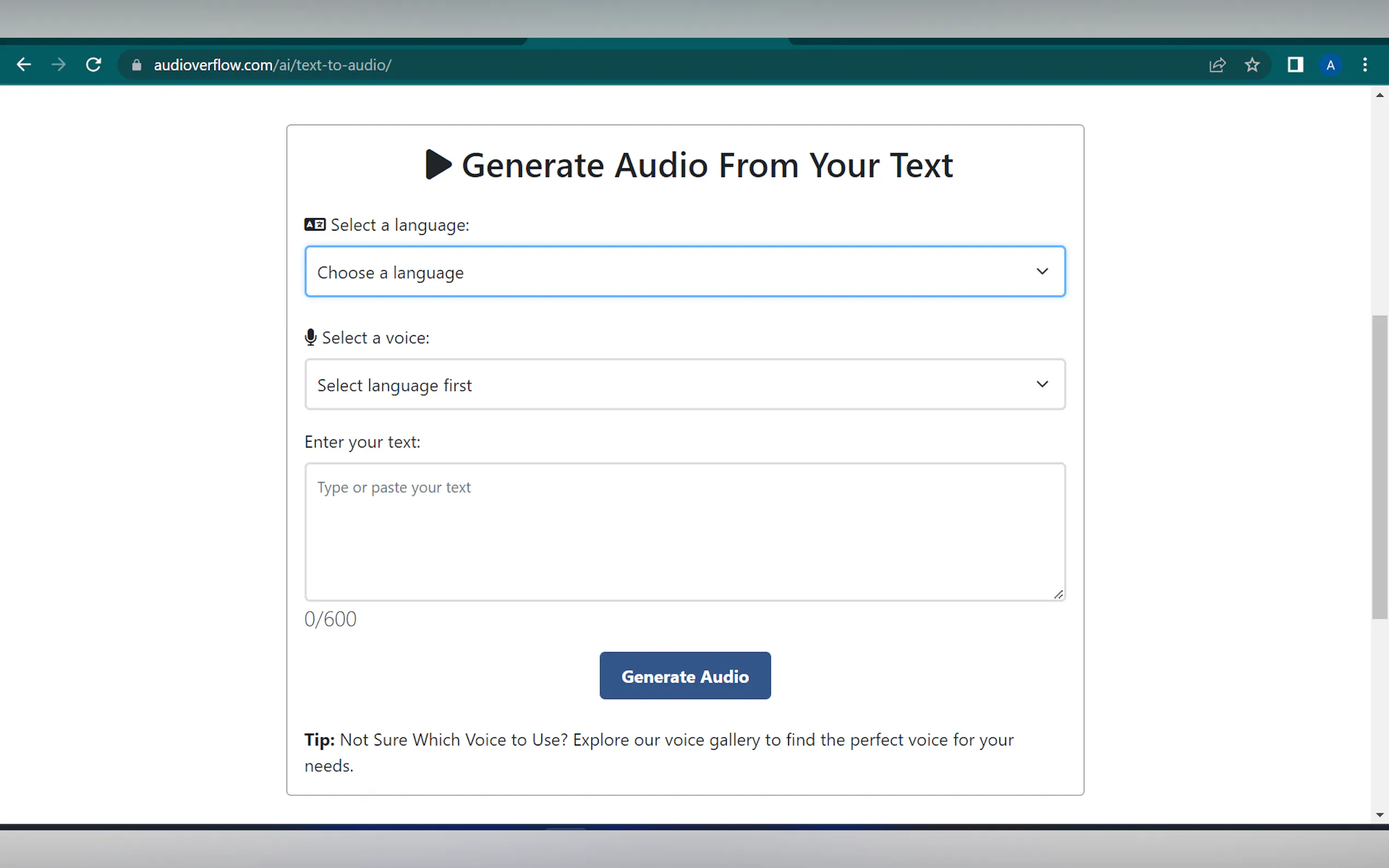Bookmark this page with star icon

[1252, 65]
